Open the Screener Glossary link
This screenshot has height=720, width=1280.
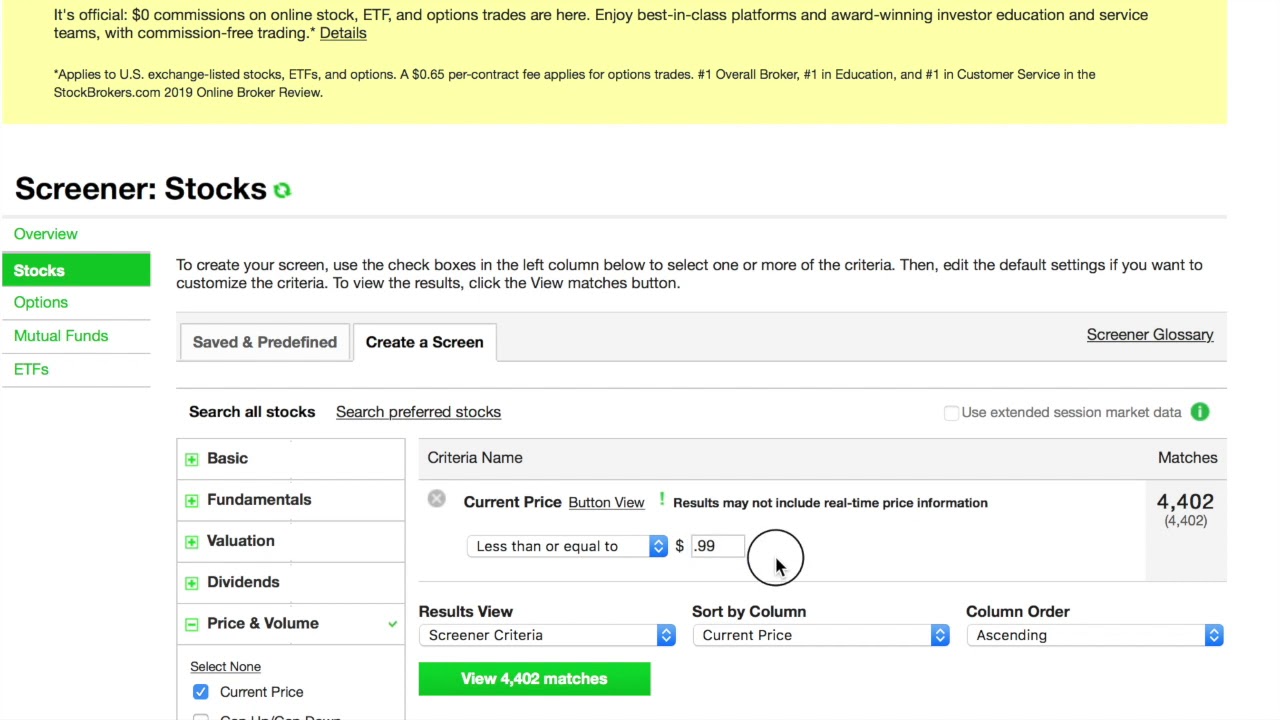(1149, 335)
